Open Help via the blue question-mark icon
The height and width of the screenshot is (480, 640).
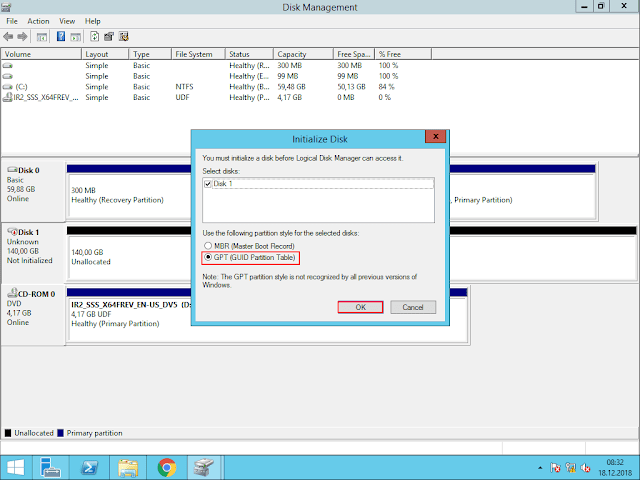pyautogui.click(x=61, y=37)
